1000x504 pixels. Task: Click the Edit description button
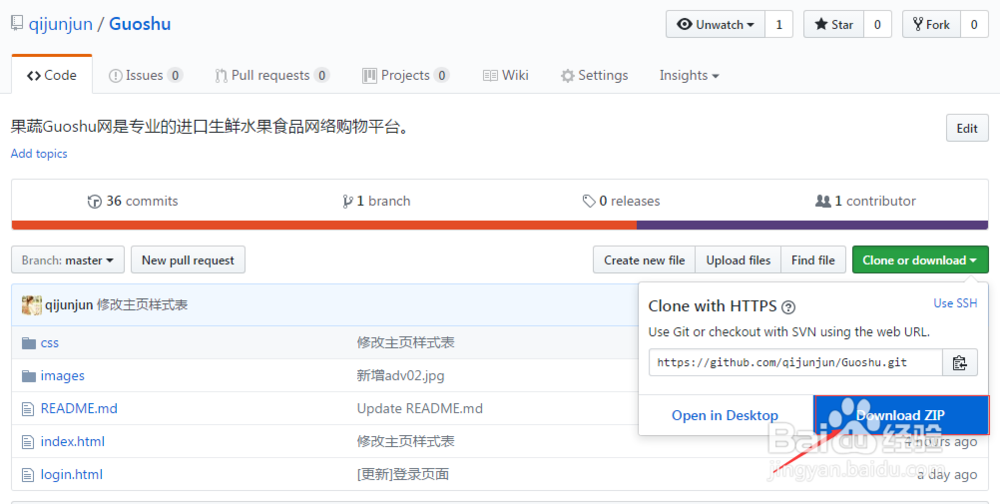point(967,128)
